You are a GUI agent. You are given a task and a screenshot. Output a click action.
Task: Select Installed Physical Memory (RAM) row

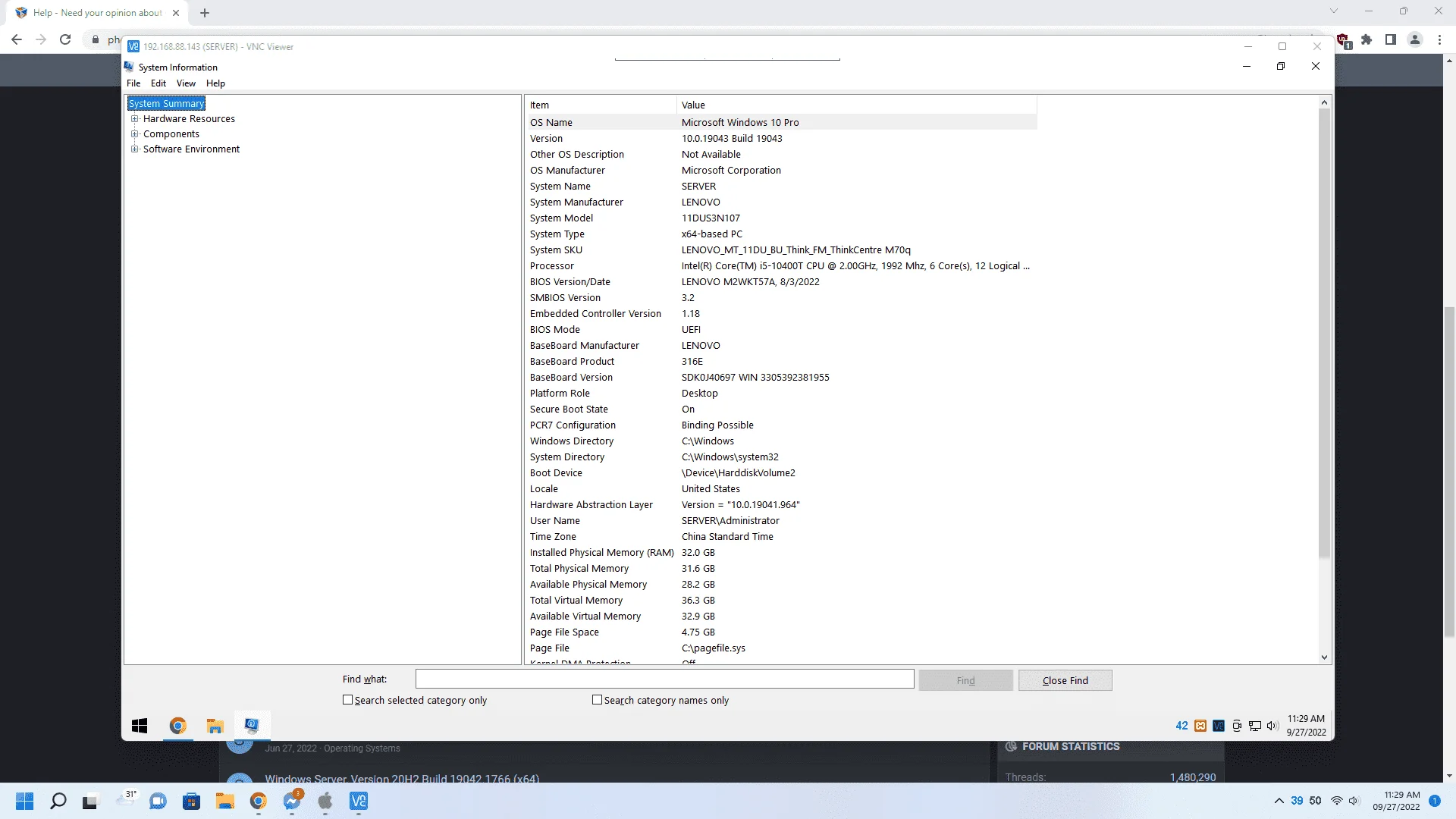pos(781,552)
